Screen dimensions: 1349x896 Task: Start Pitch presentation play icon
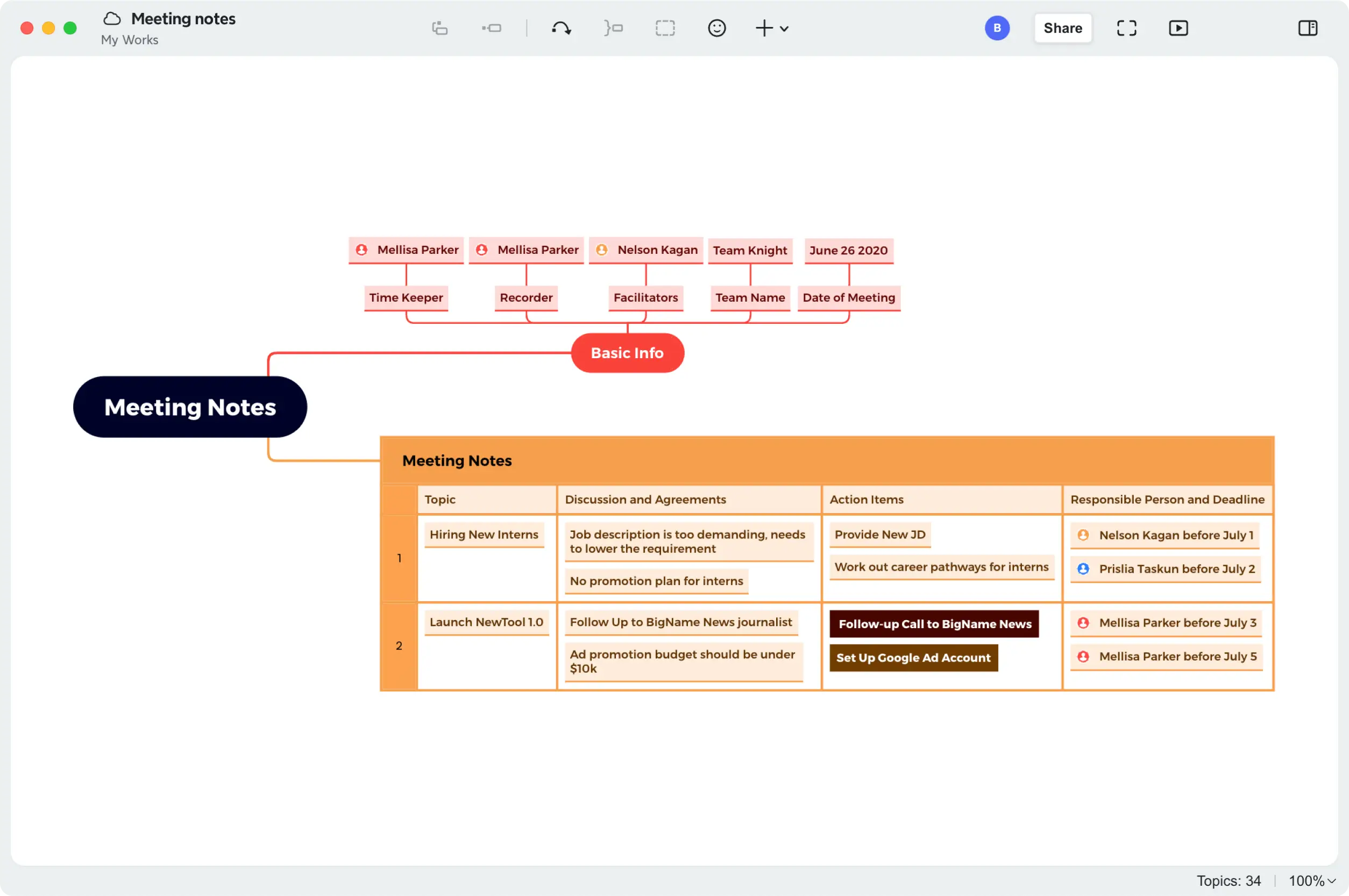pos(1178,28)
